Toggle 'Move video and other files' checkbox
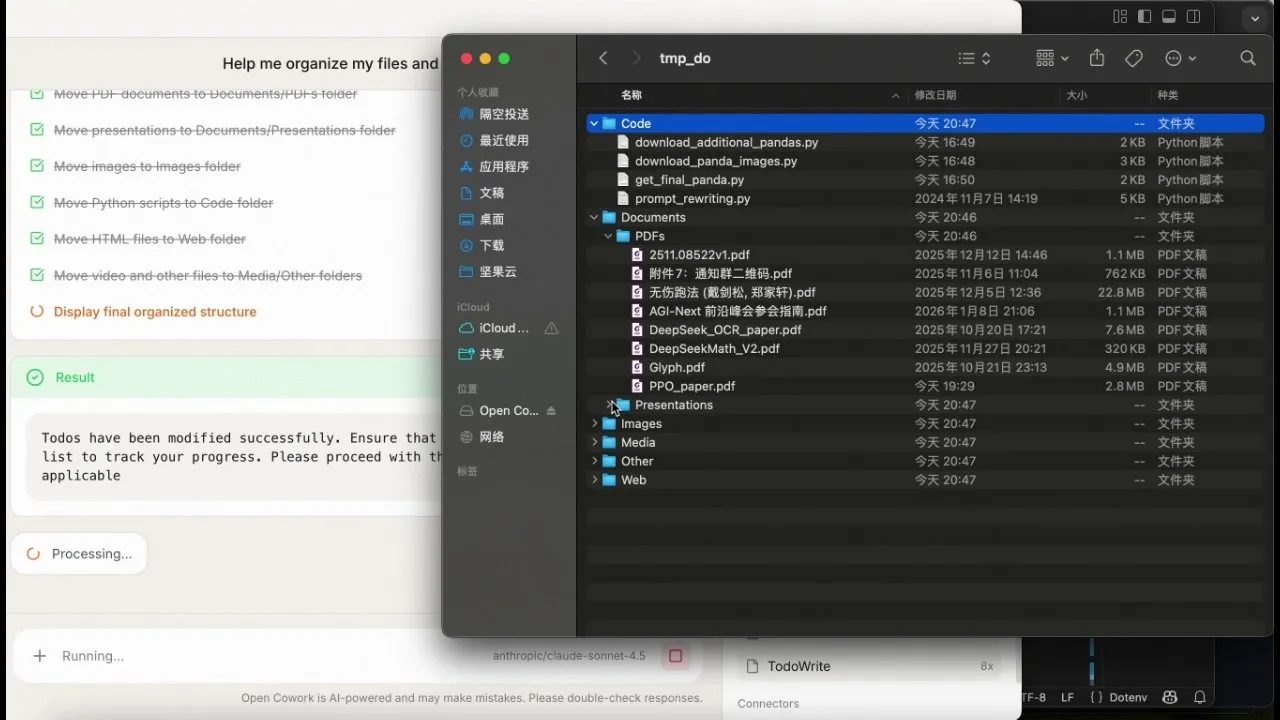Image resolution: width=1280 pixels, height=720 pixels. (x=37, y=275)
